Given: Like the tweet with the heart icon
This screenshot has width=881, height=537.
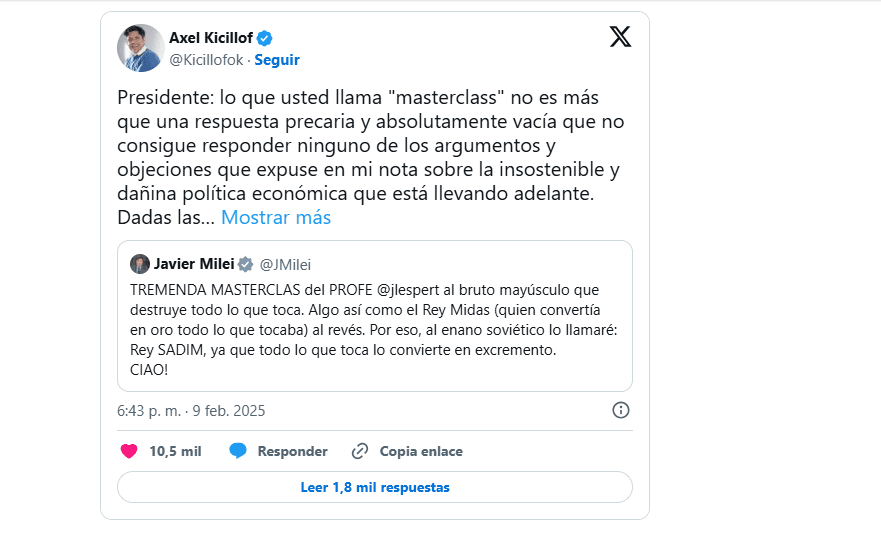Looking at the screenshot, I should tap(129, 451).
